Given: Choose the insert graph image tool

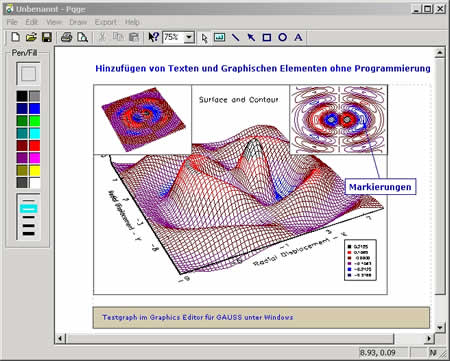Looking at the screenshot, I should tap(219, 37).
